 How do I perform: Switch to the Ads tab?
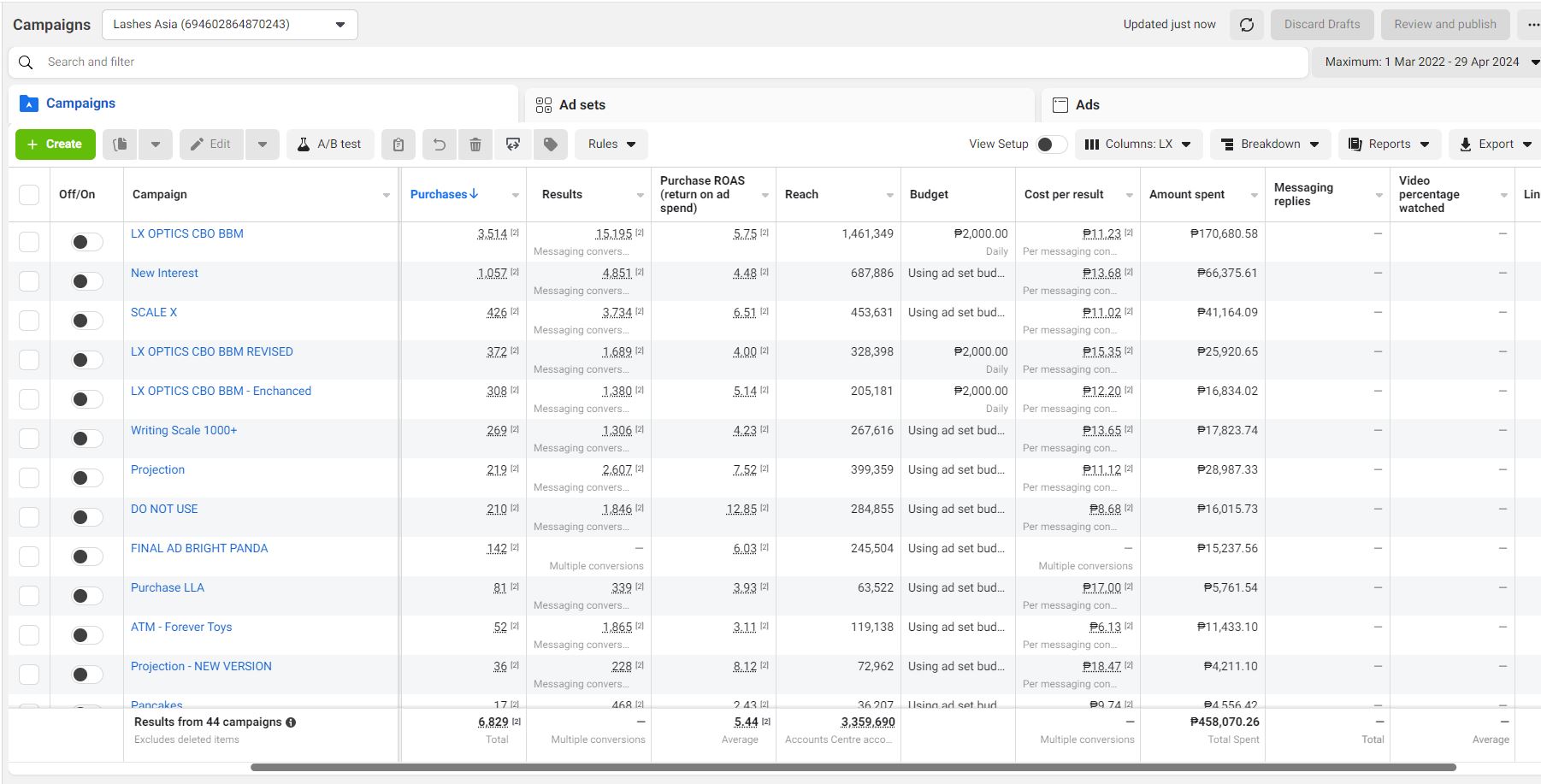coord(1291,105)
